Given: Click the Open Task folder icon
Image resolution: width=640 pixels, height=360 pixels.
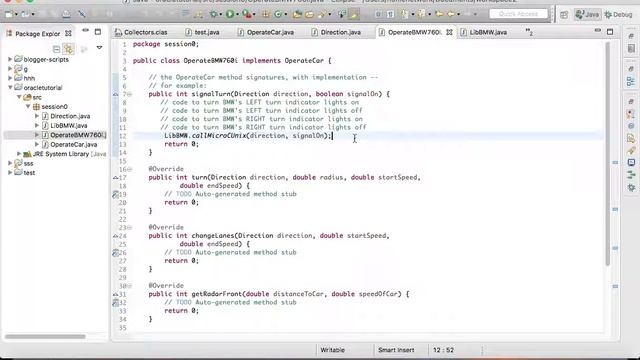Looking at the screenshot, I should 309,14.
